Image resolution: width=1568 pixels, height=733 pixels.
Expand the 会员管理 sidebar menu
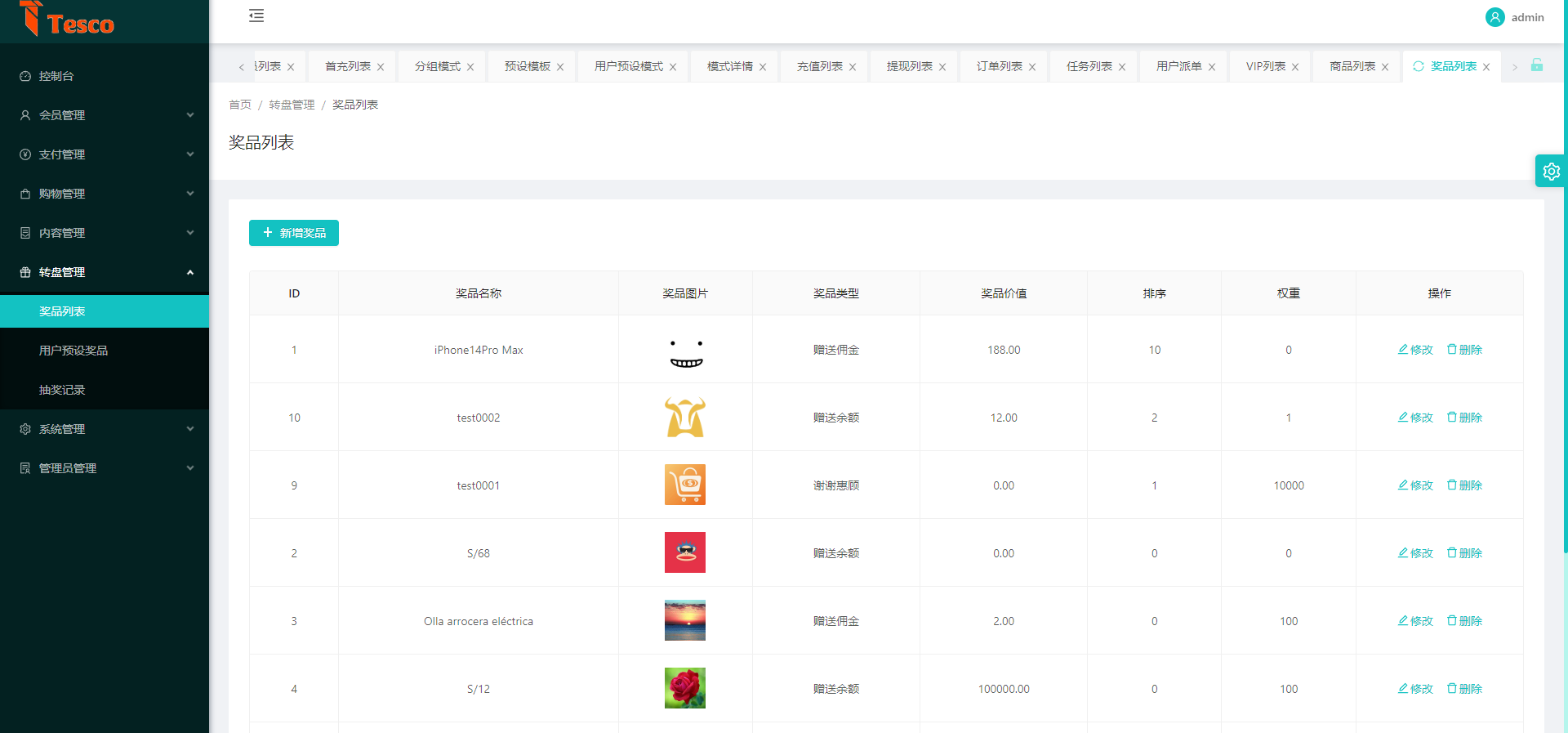pos(105,115)
